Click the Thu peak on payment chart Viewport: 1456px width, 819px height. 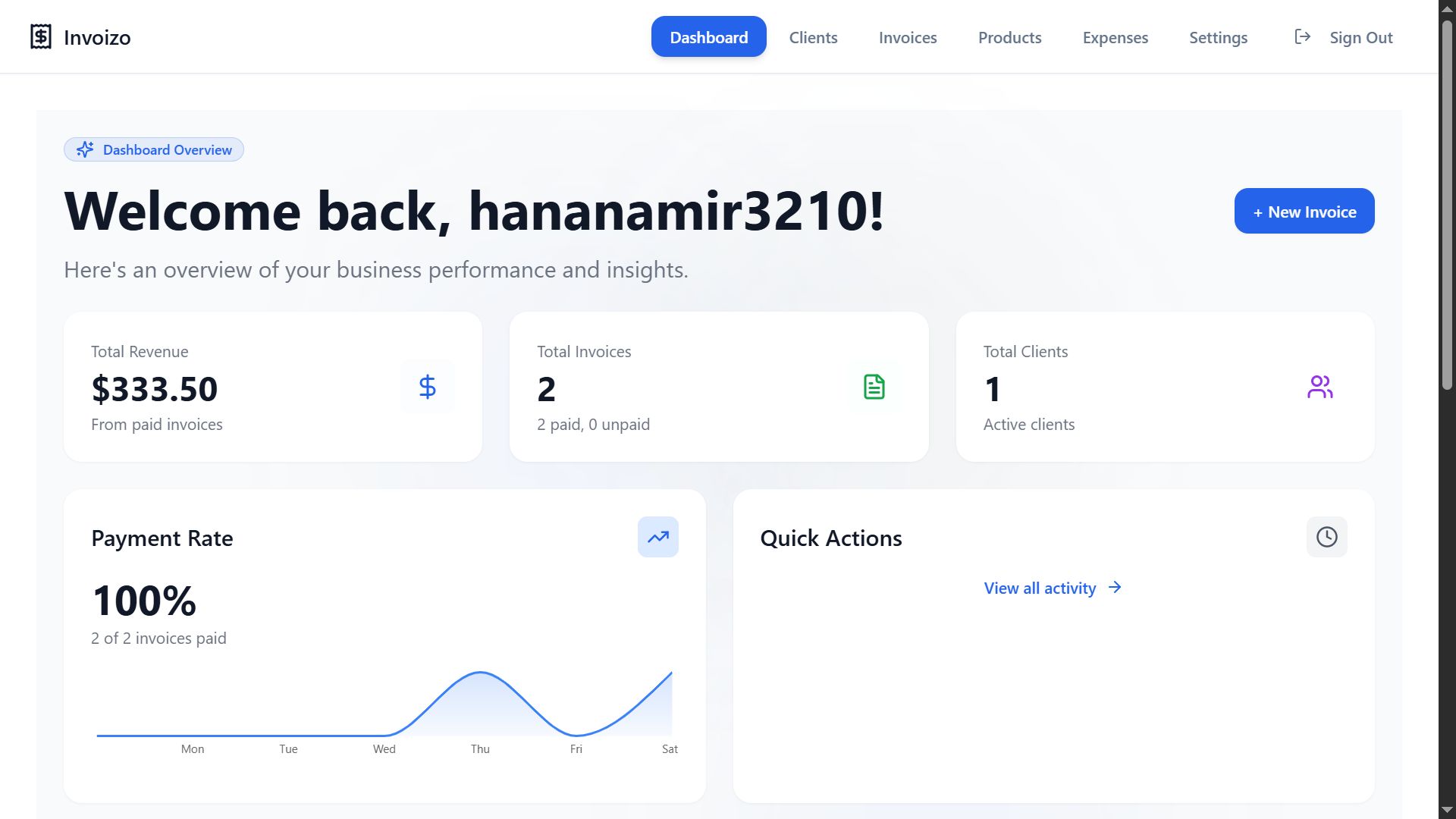480,673
